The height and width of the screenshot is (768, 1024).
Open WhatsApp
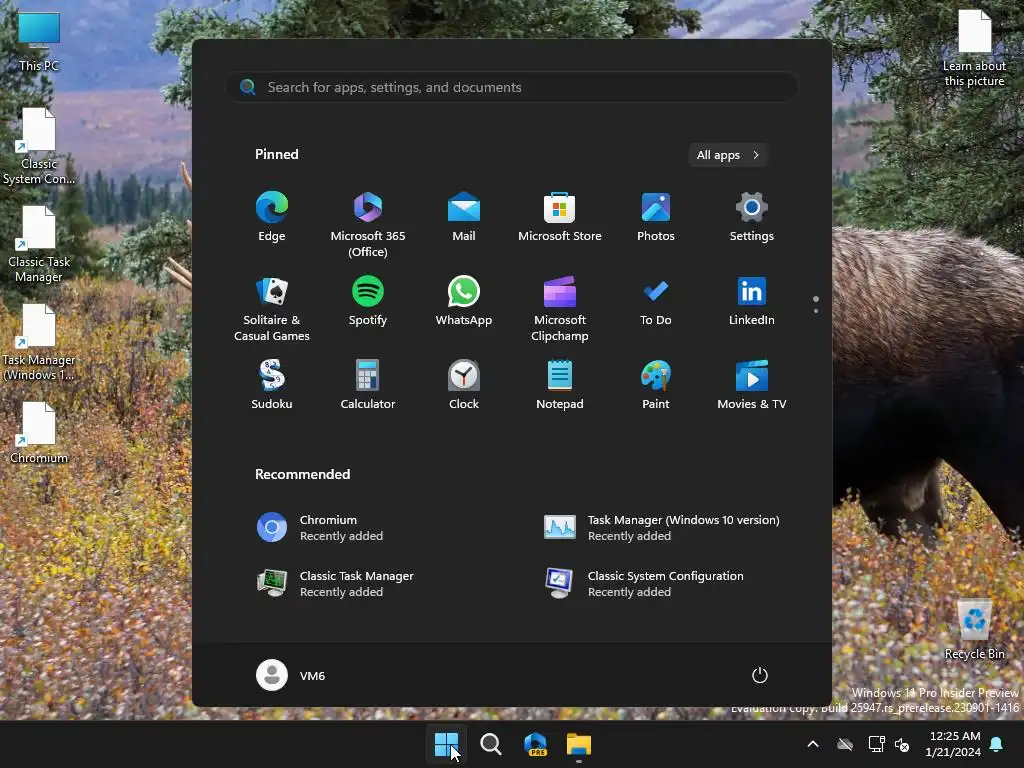[464, 302]
